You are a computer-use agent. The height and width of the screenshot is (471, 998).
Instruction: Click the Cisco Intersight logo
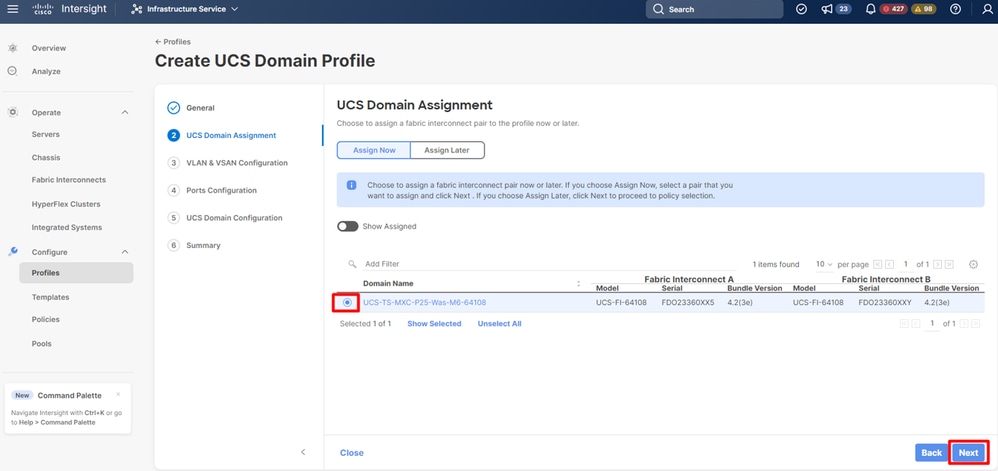[x=69, y=9]
